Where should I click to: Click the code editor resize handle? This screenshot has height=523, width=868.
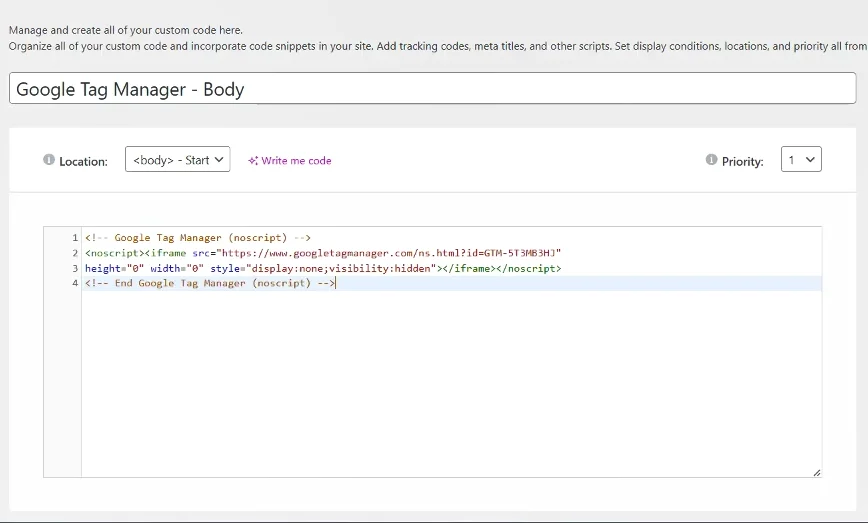pyautogui.click(x=817, y=473)
